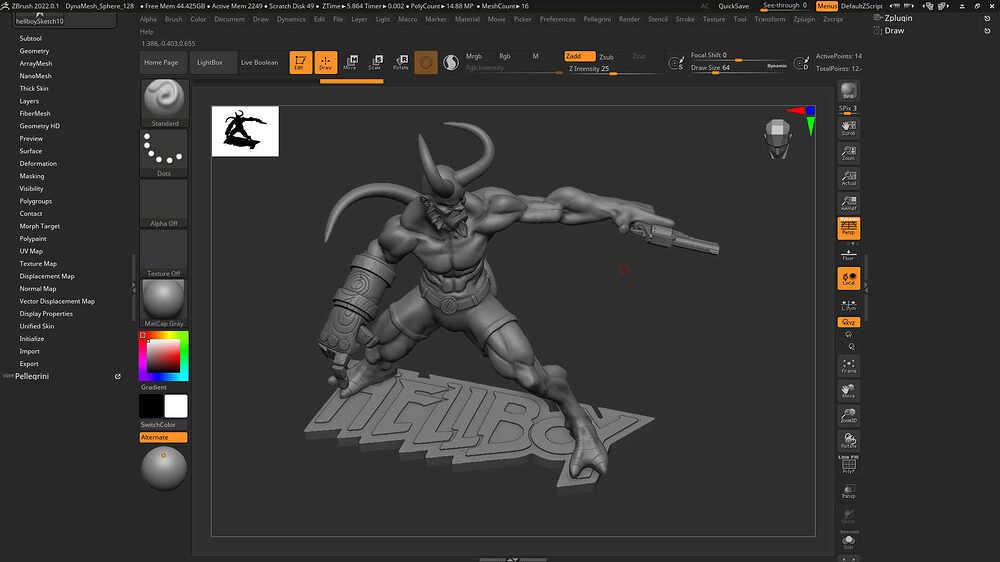
Task: Select the Move view icon
Action: point(848,391)
